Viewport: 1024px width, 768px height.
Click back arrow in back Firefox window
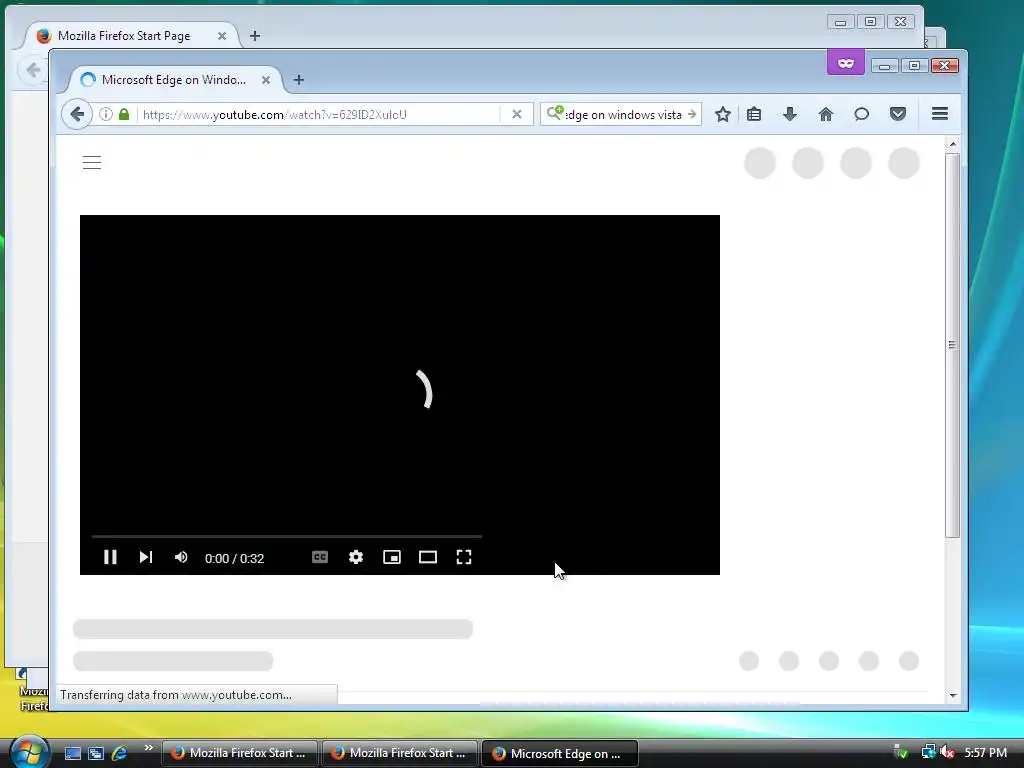[33, 70]
